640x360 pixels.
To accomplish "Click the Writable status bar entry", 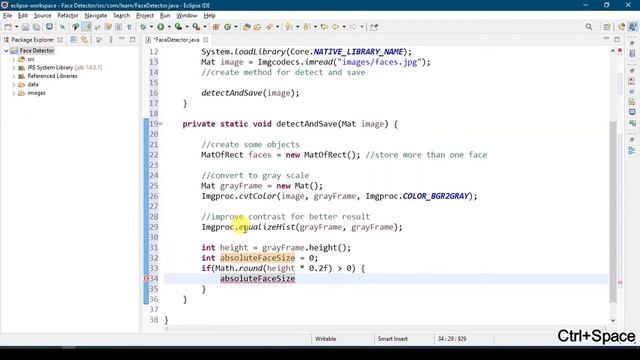I will coord(325,339).
